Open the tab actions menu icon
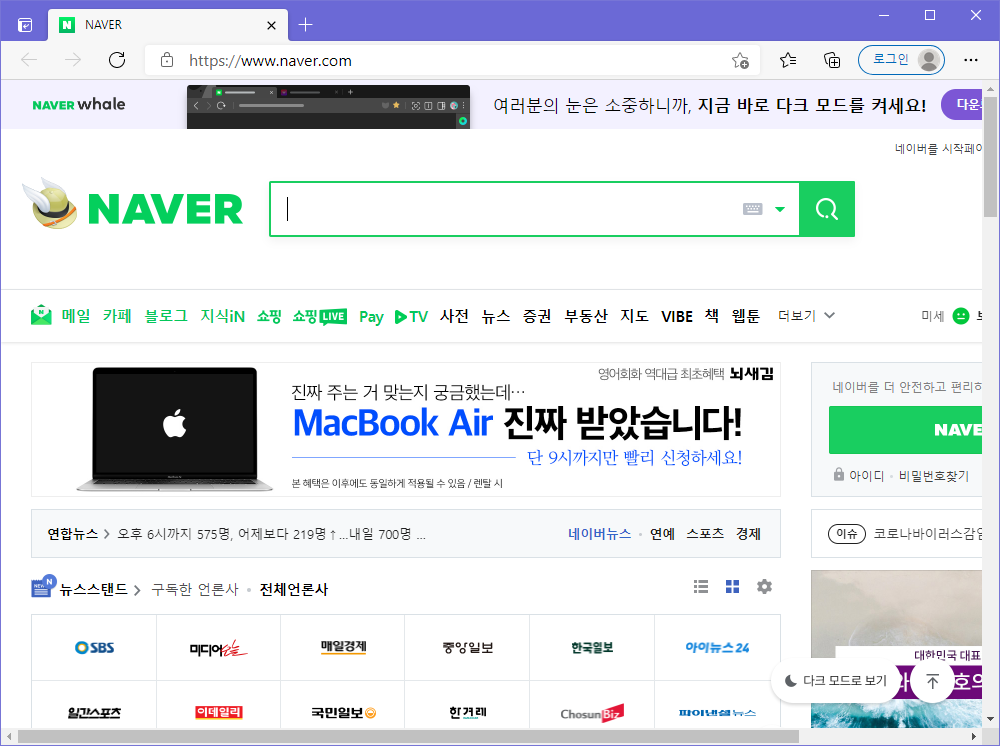This screenshot has width=1000, height=746. click(x=25, y=25)
